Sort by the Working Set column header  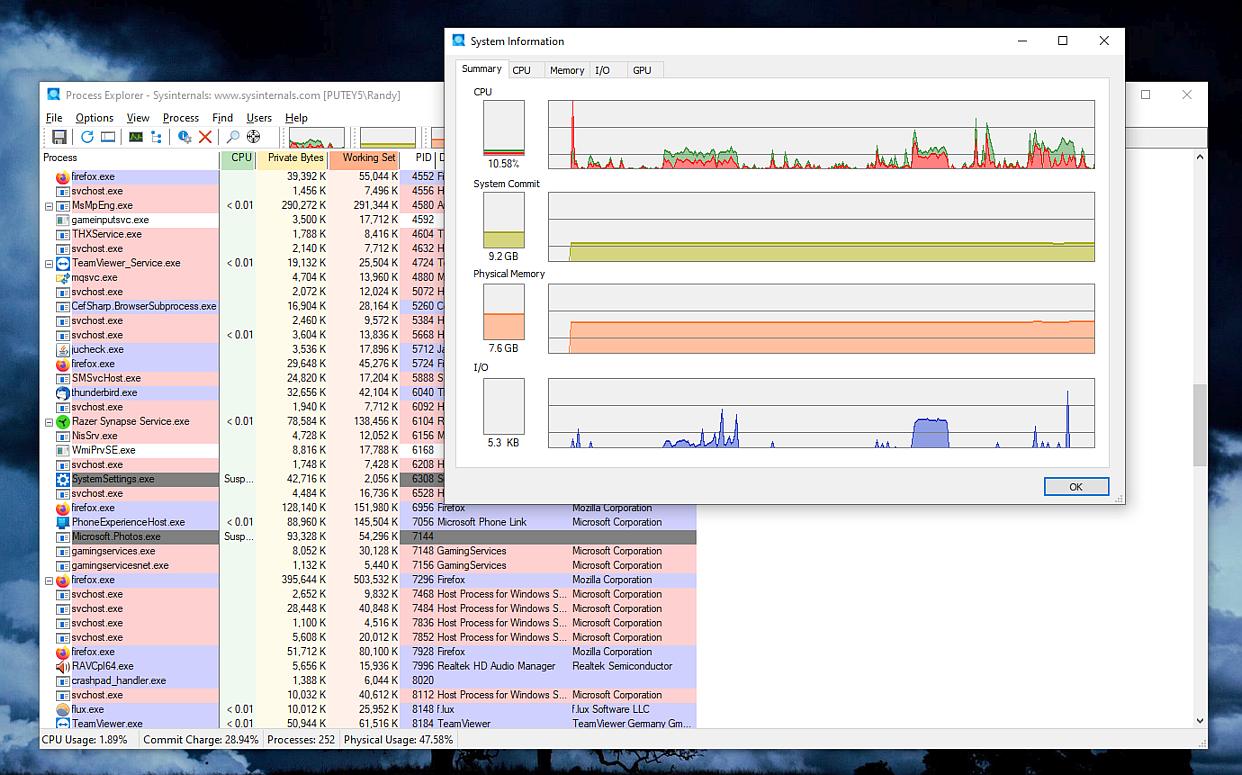364,158
